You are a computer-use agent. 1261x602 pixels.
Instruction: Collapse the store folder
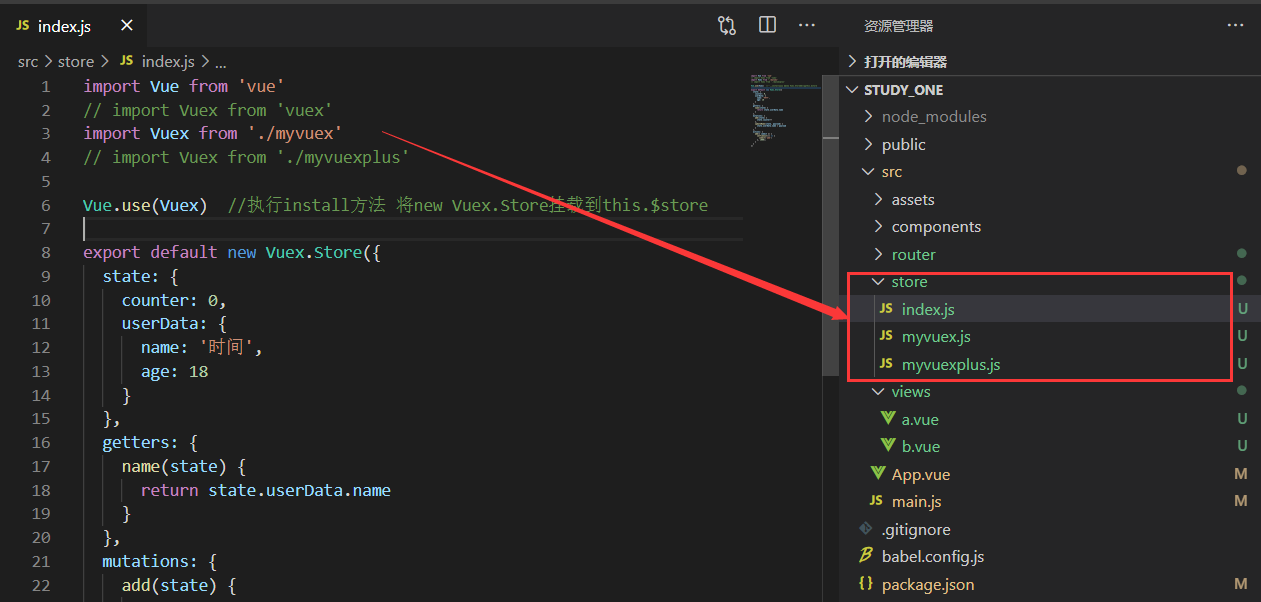878,282
